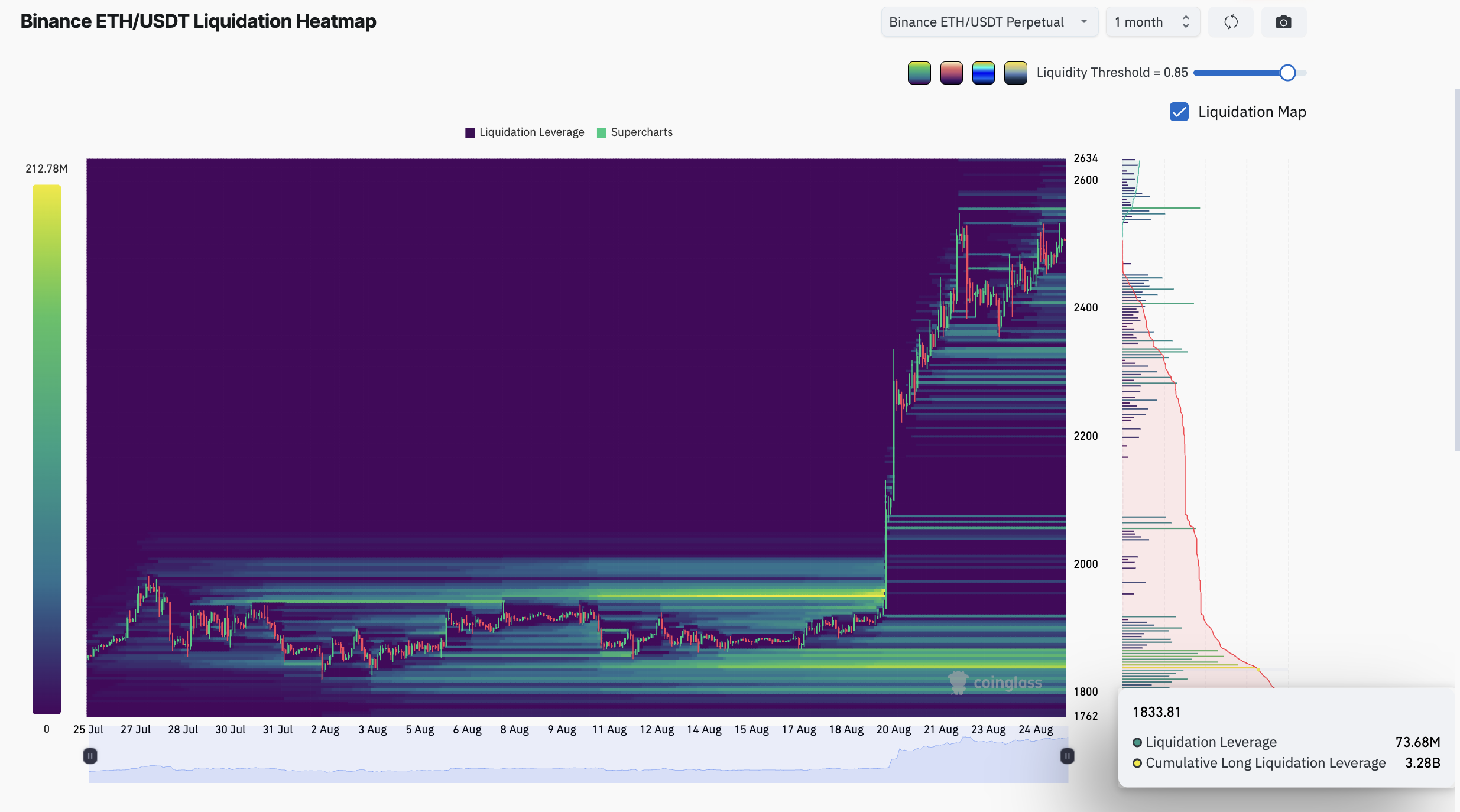Click the Cumulative Long Liquidation Leverage tooltip label
This screenshot has height=812, width=1460.
point(1266,763)
